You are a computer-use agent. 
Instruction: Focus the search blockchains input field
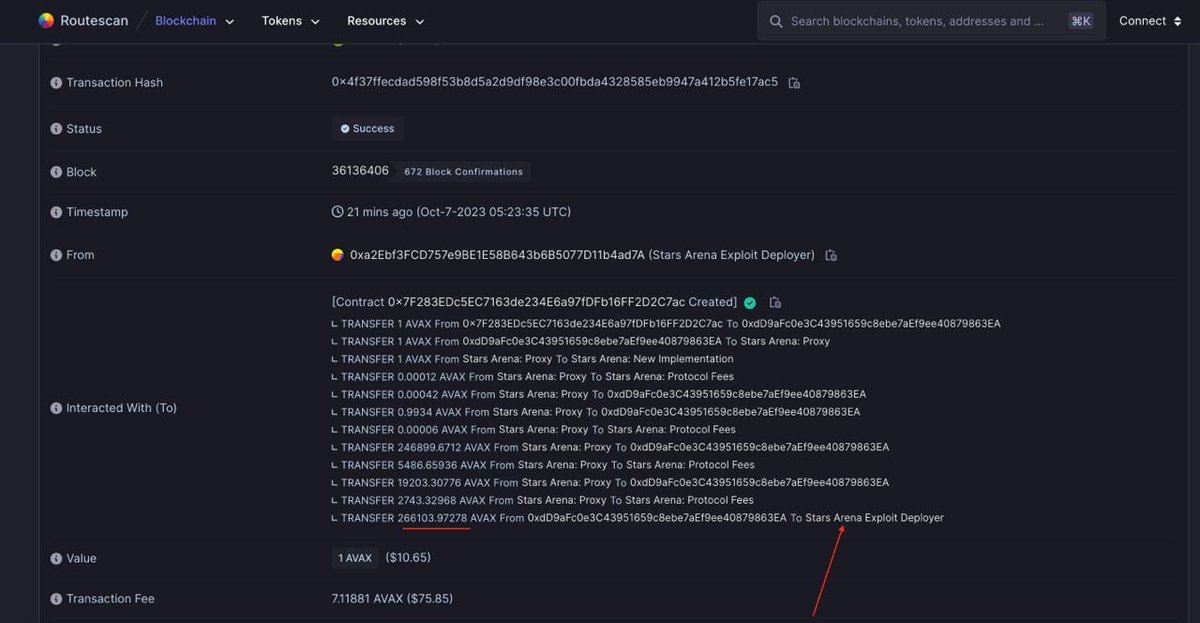pyautogui.click(x=931, y=21)
